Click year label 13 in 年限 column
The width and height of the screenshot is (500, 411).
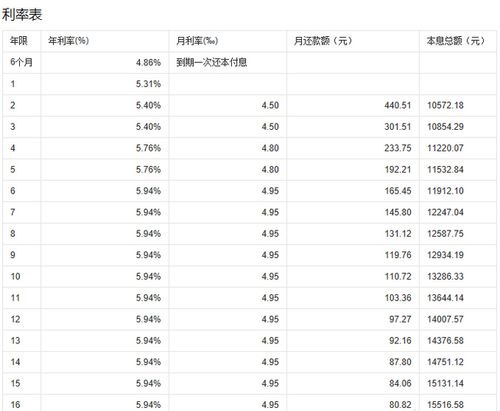[x=15, y=341]
